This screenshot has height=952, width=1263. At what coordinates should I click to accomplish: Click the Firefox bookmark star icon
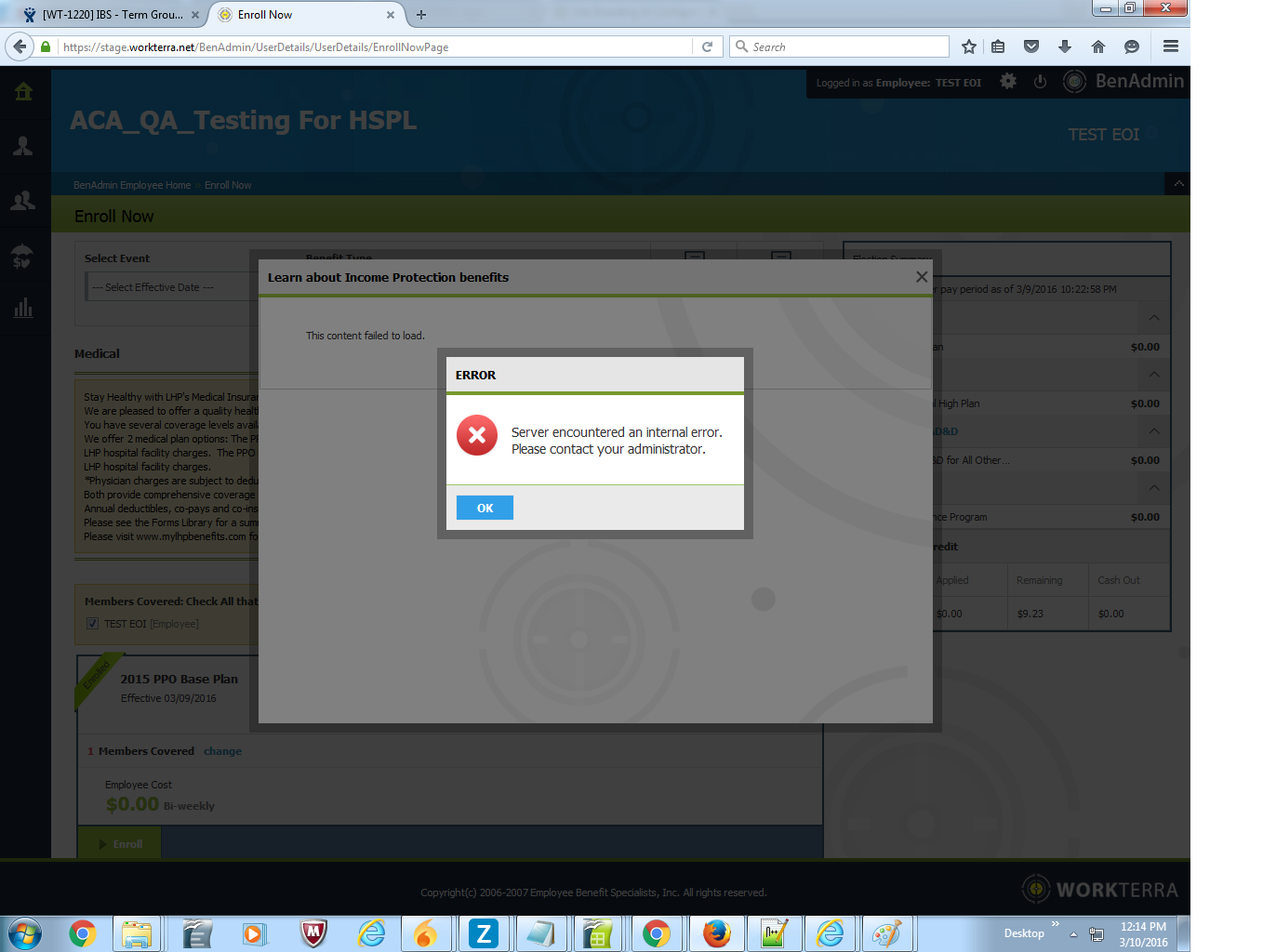coord(968,46)
